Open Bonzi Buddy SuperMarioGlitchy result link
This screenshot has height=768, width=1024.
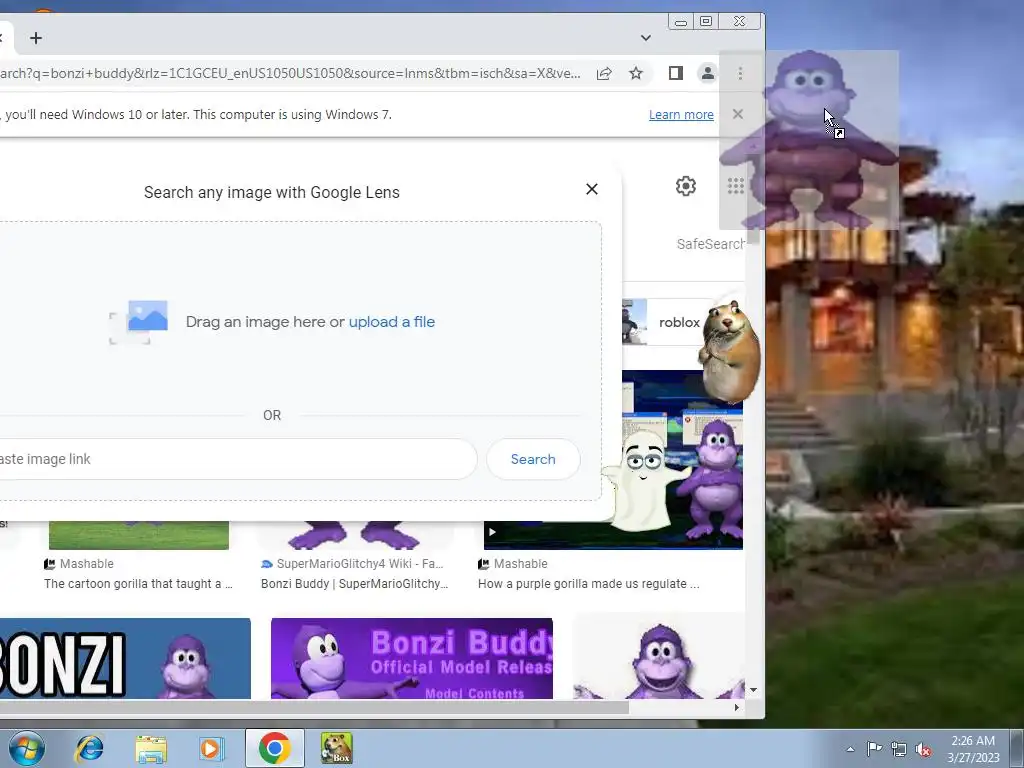click(x=355, y=584)
